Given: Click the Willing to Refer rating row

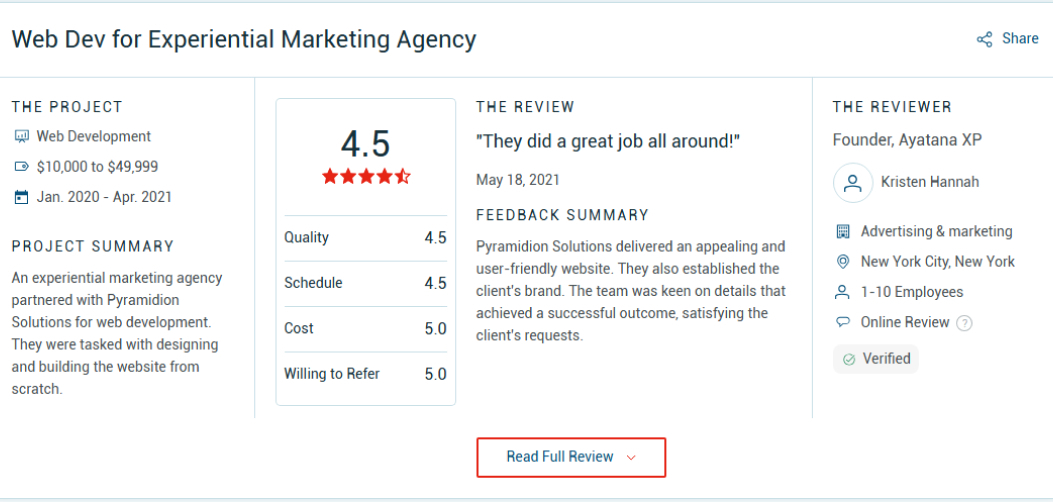Looking at the screenshot, I should click(x=365, y=374).
